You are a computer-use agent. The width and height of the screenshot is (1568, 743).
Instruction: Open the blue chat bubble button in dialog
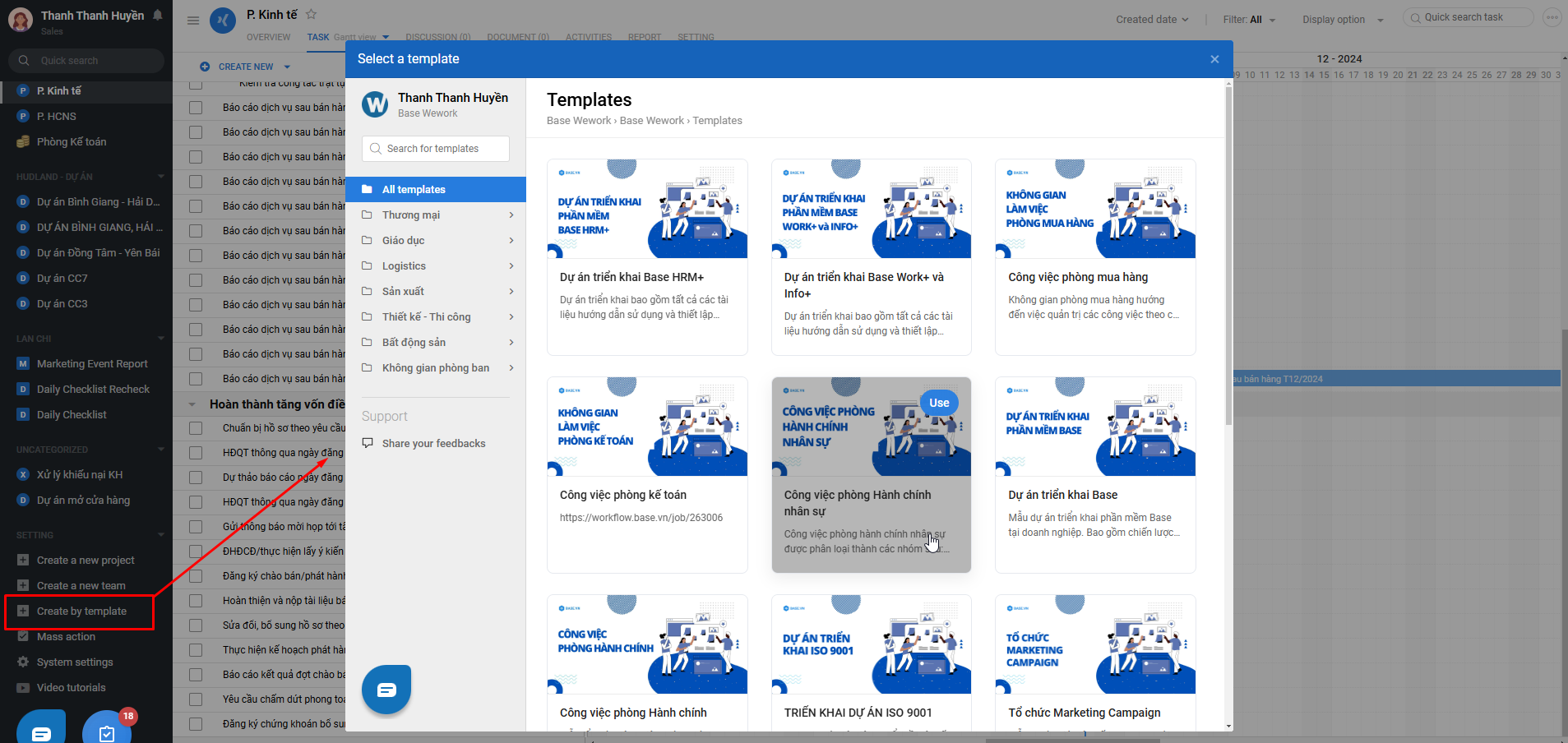(x=386, y=689)
